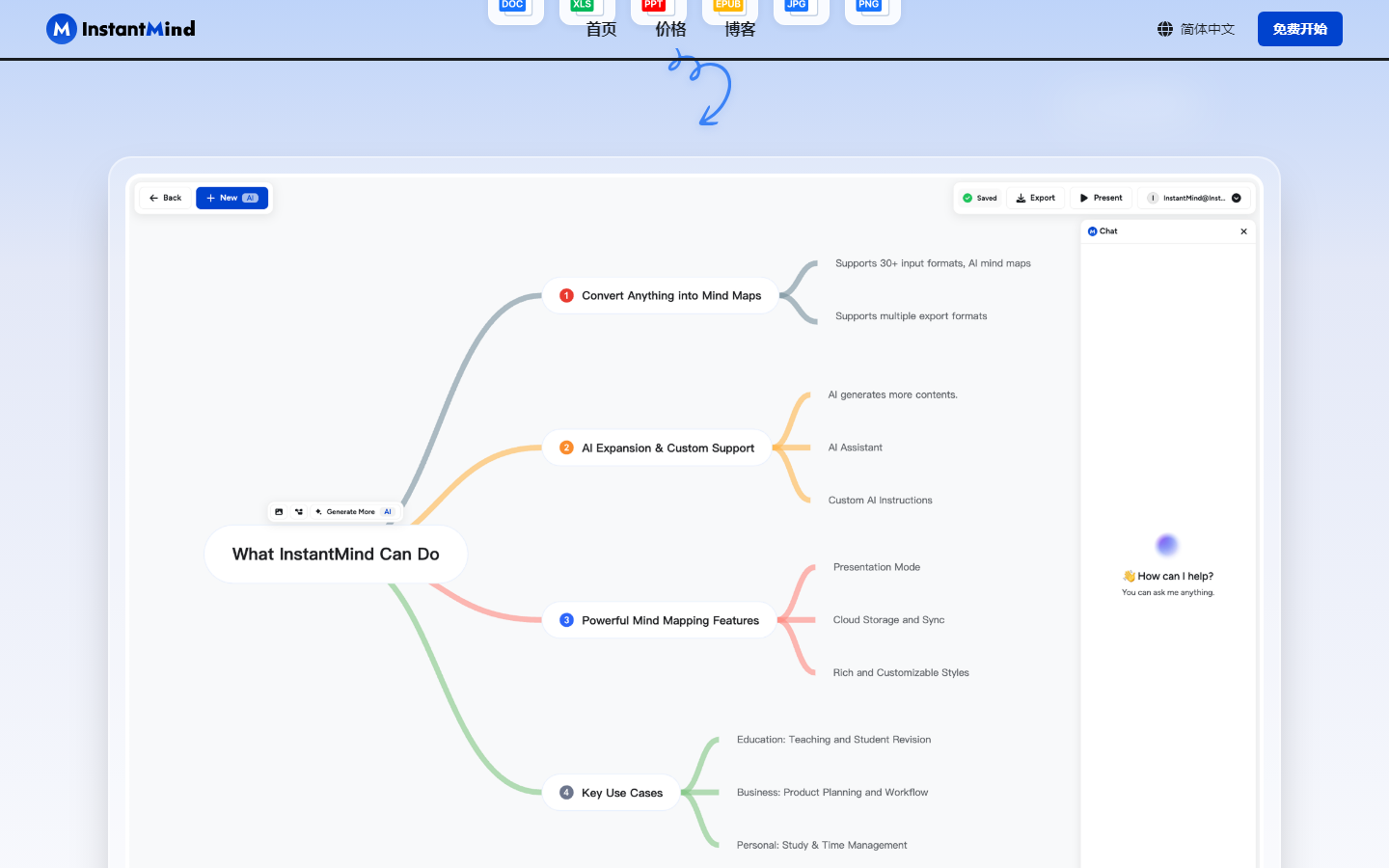Open the 价格 nav item
The width and height of the screenshot is (1389, 868).
point(670,30)
